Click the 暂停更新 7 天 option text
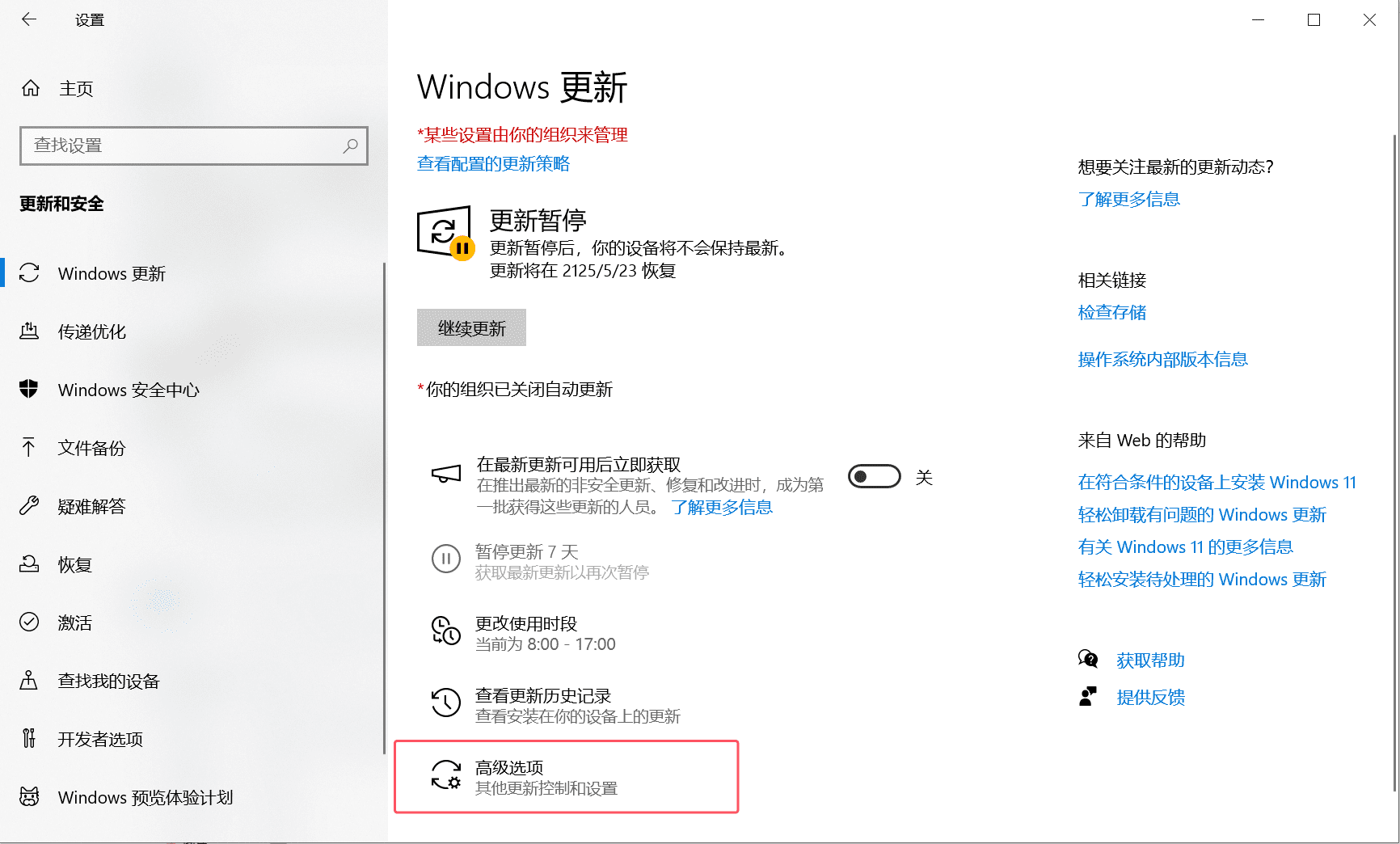The width and height of the screenshot is (1400, 844). [526, 551]
